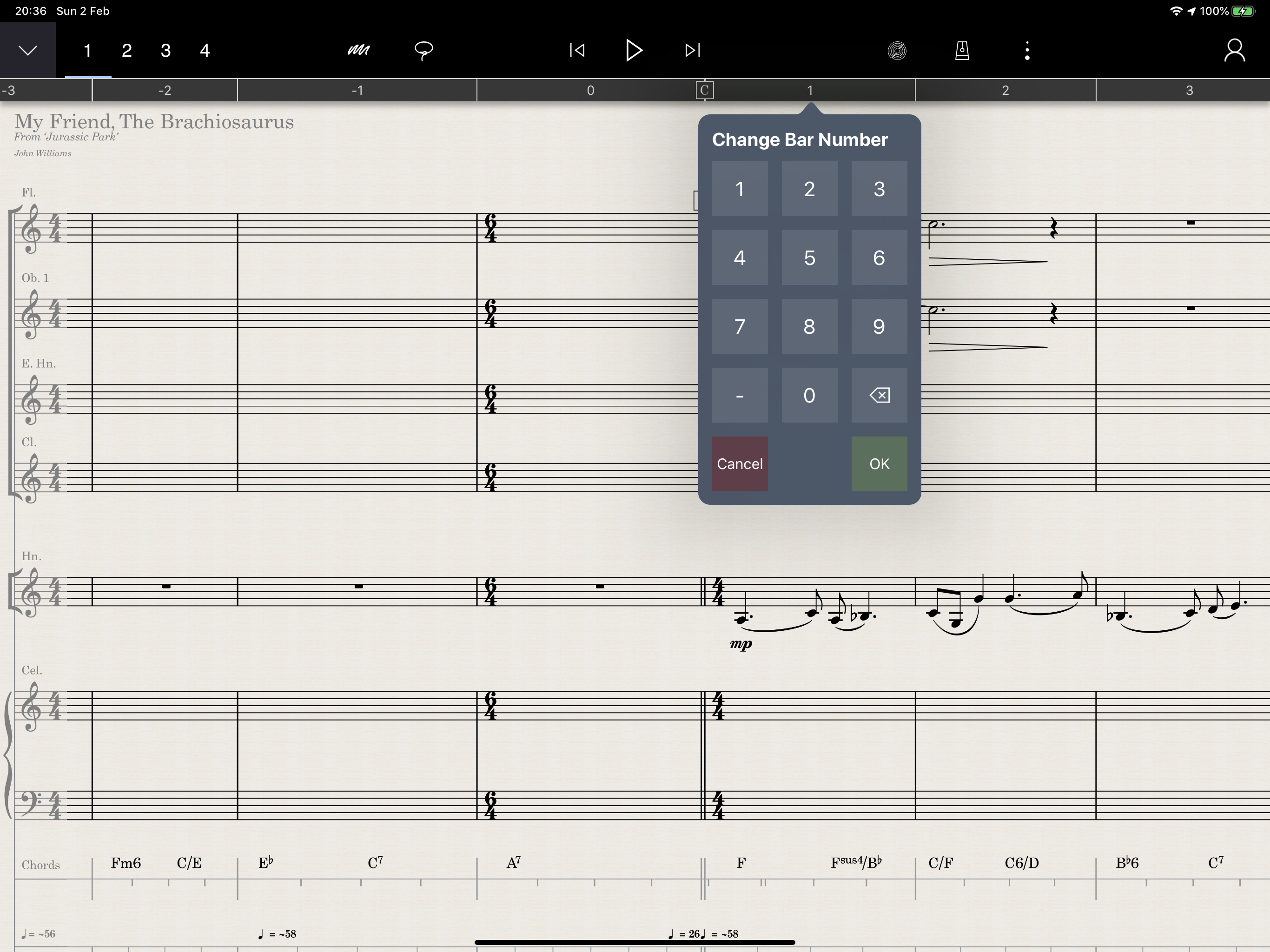
Task: Select the flute decrescendo hairpin
Action: tap(987, 262)
